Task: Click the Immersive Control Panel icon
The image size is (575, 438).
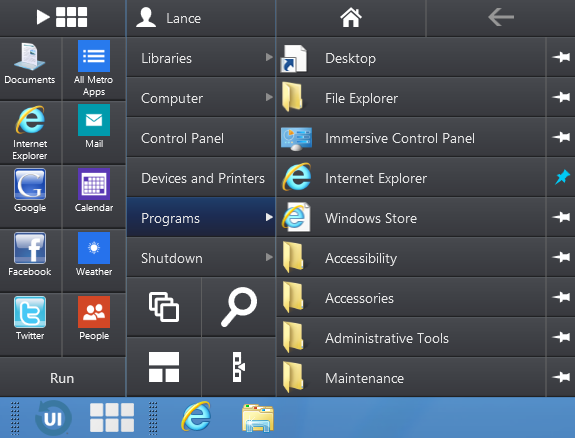Action: pyautogui.click(x=296, y=139)
